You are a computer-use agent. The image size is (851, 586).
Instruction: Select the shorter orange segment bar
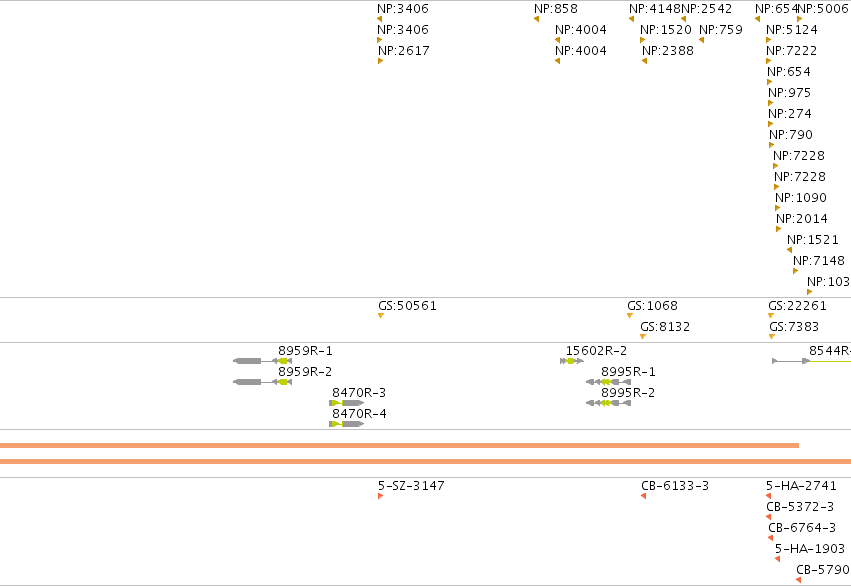399,445
